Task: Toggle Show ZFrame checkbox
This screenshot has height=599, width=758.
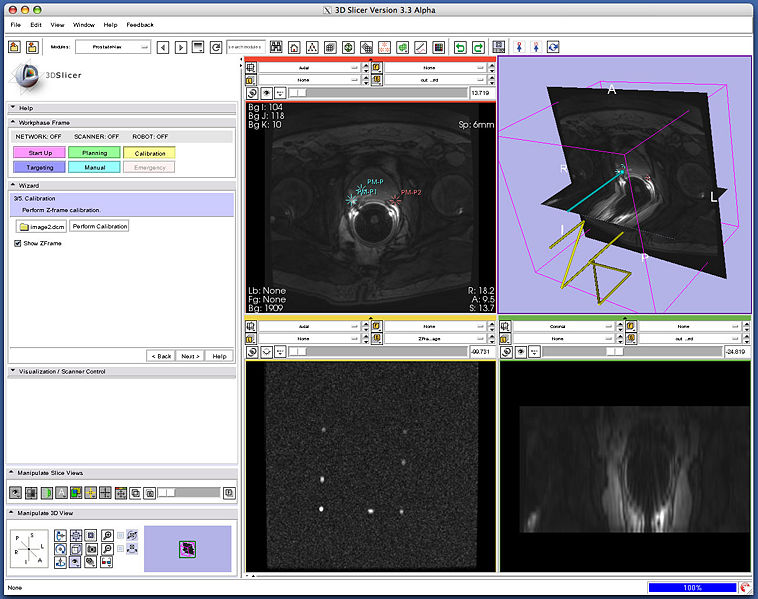Action: tap(18, 243)
